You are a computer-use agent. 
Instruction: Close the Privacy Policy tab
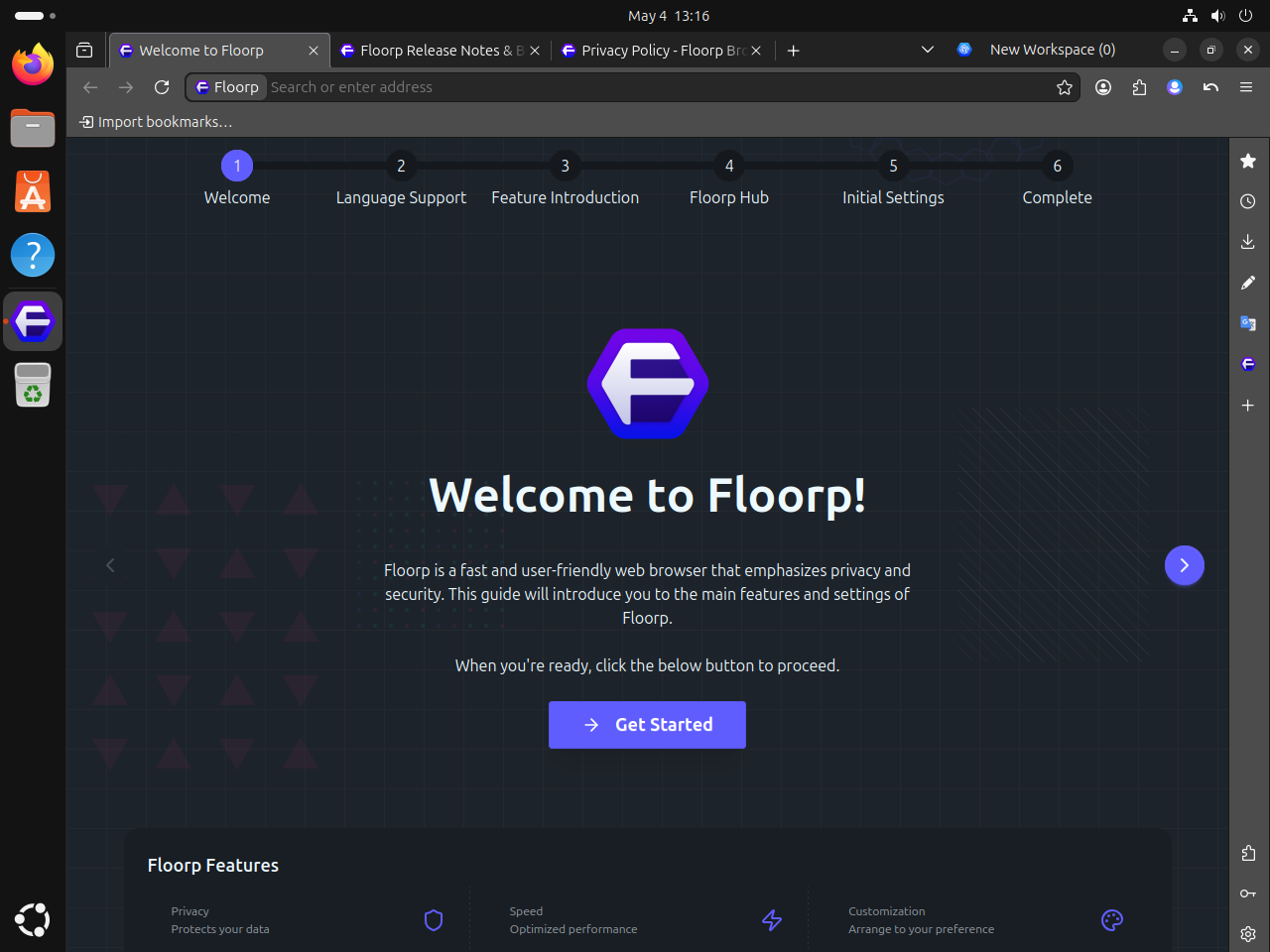coord(756,51)
